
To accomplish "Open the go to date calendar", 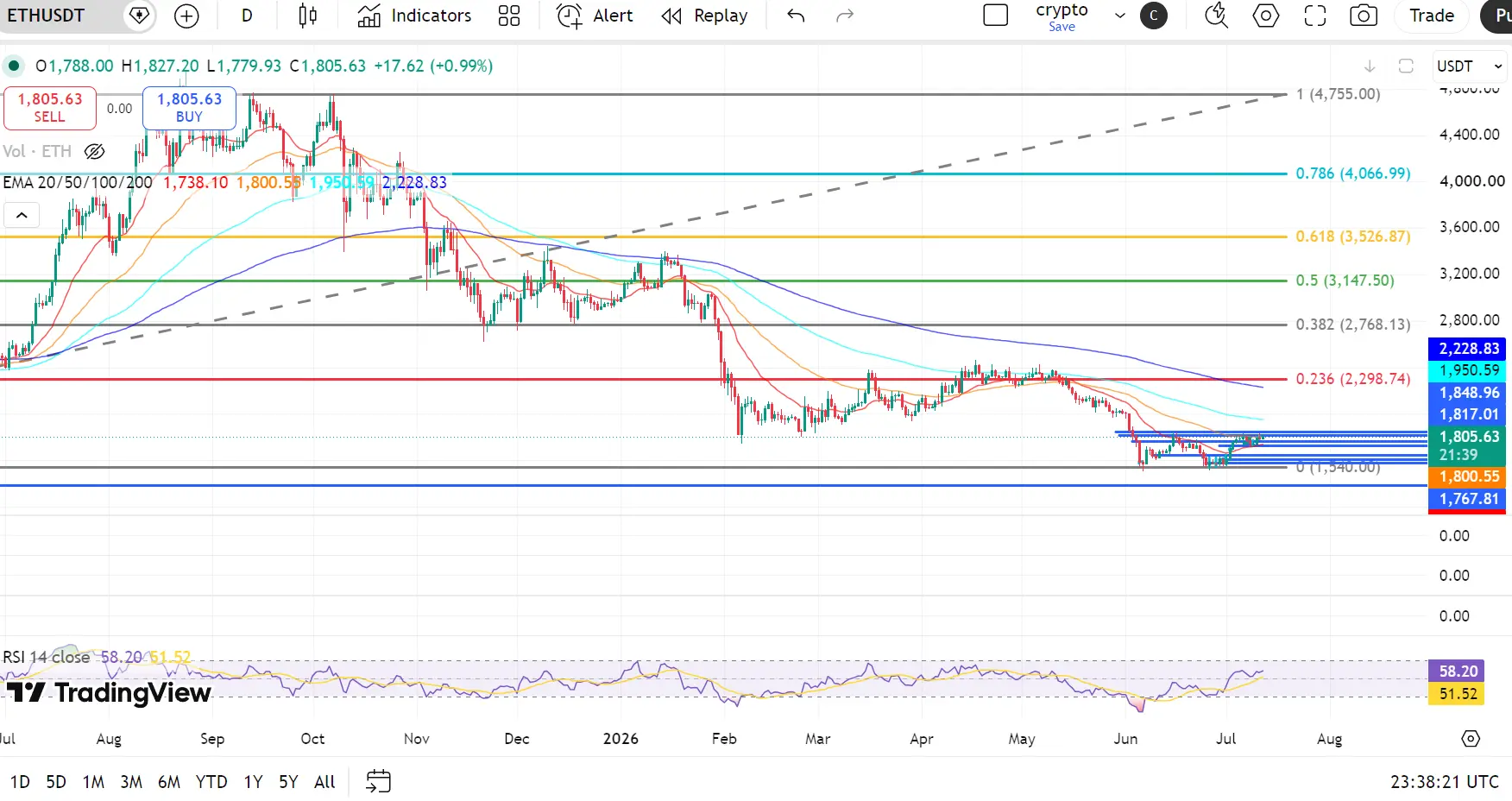I will coord(378,782).
